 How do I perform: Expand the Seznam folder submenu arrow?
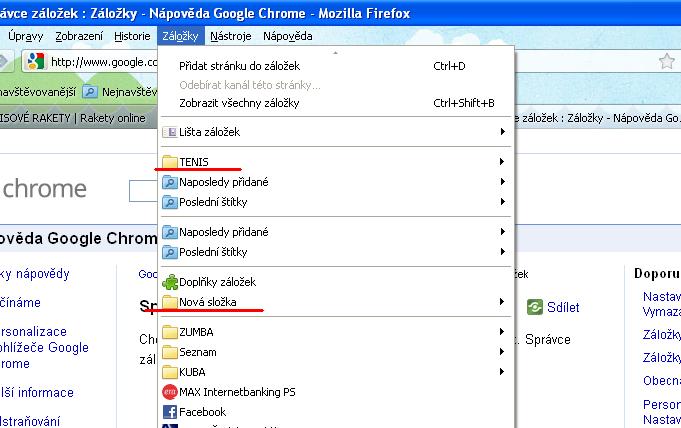(x=501, y=352)
